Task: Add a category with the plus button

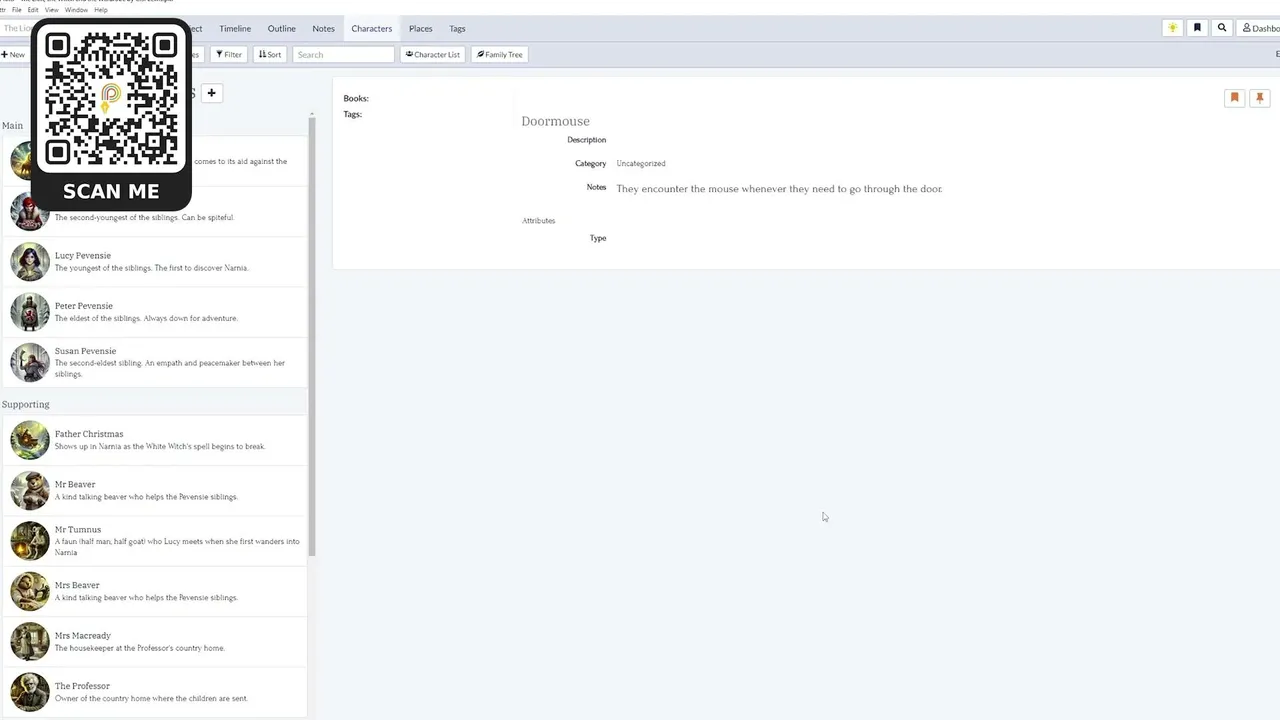Action: (x=211, y=93)
